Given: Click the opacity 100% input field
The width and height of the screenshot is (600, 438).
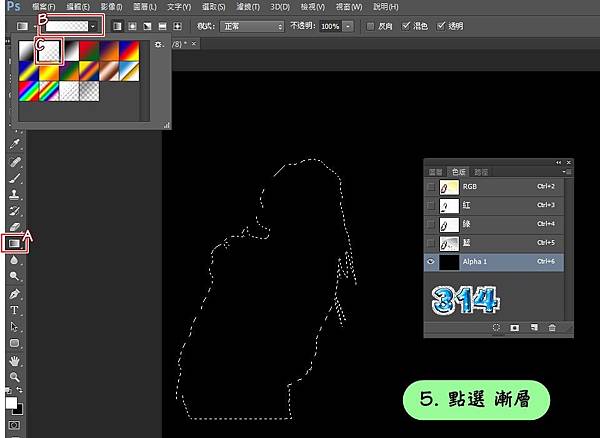Looking at the screenshot, I should pos(331,26).
